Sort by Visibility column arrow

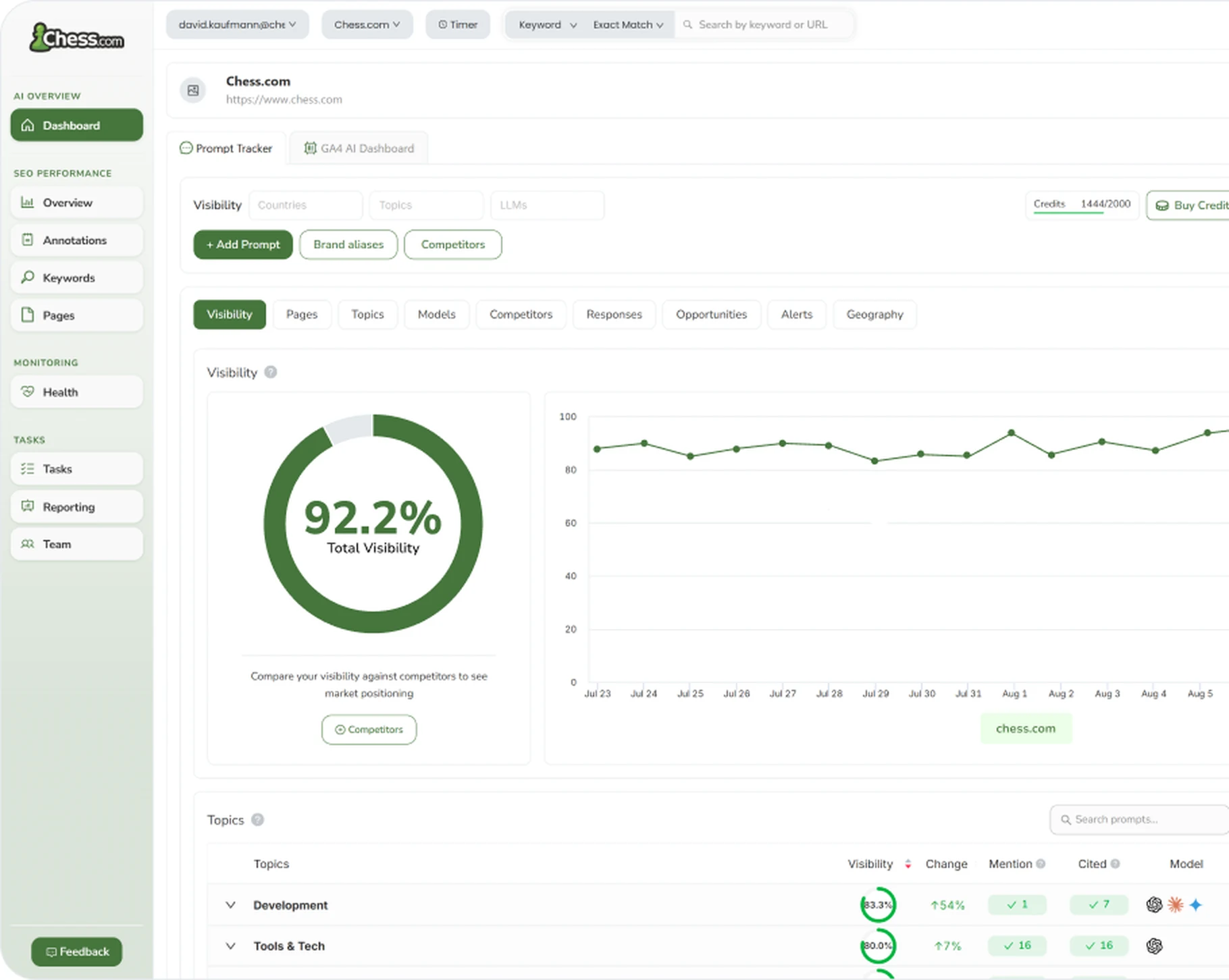(x=908, y=864)
